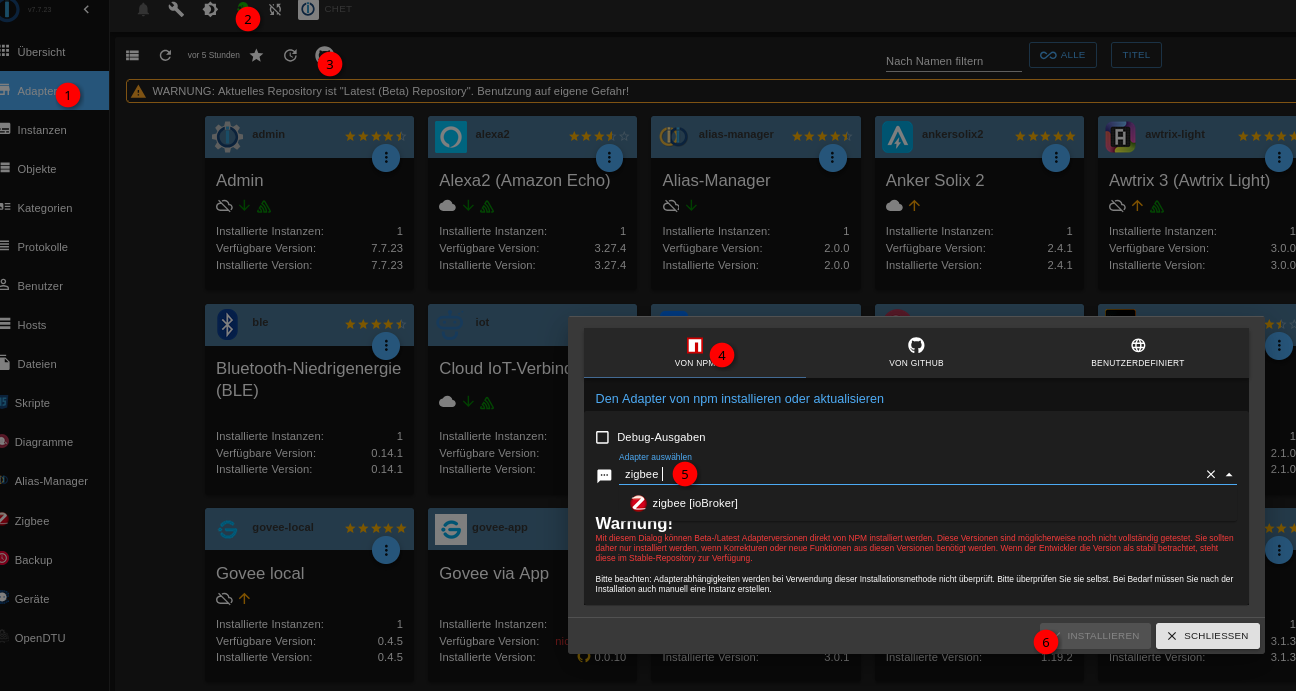Switch adapters to list view
1296x691 pixels.
point(132,55)
